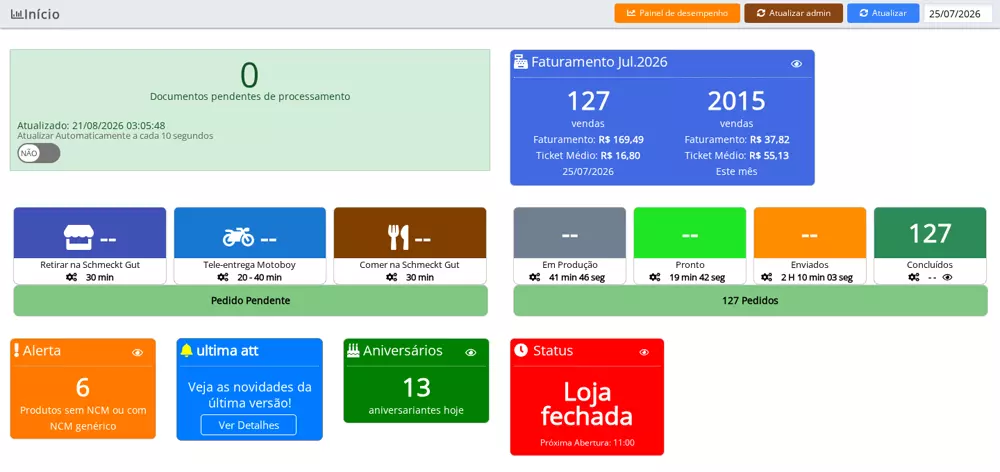Click the clock icon in Status card
The image size is (1000, 472).
click(x=521, y=350)
